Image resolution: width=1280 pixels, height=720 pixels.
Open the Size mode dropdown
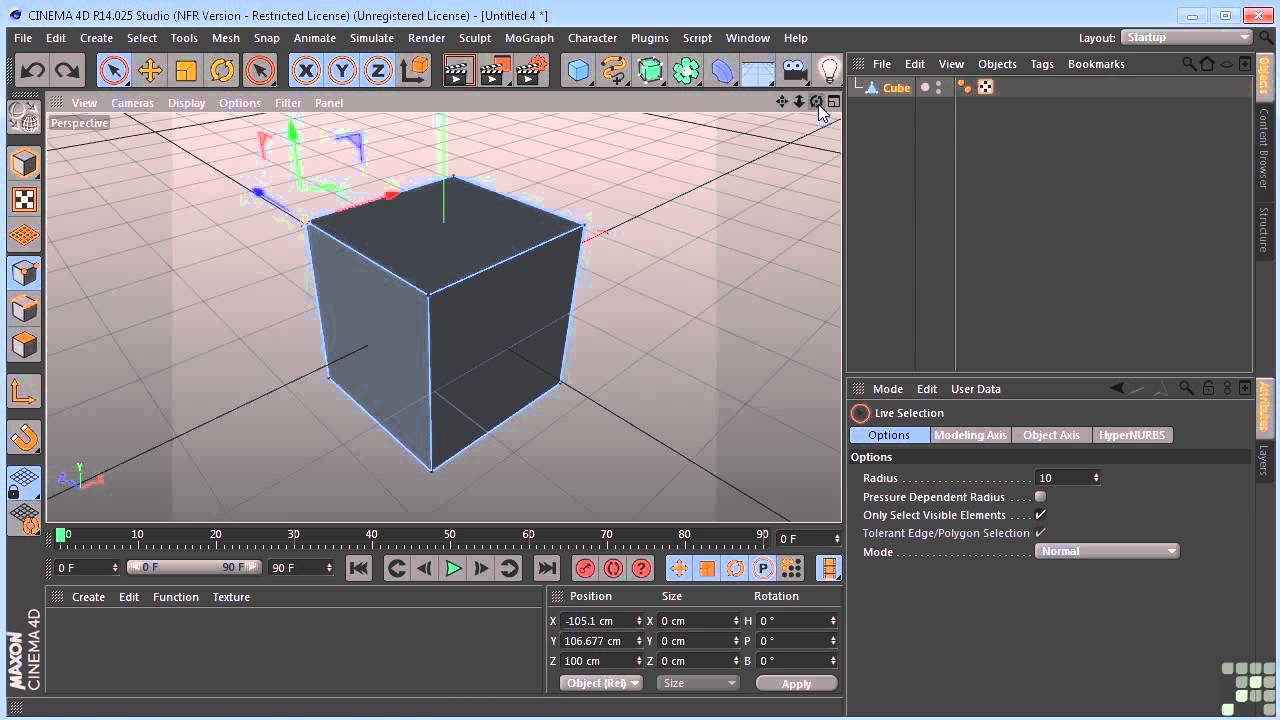[698, 683]
